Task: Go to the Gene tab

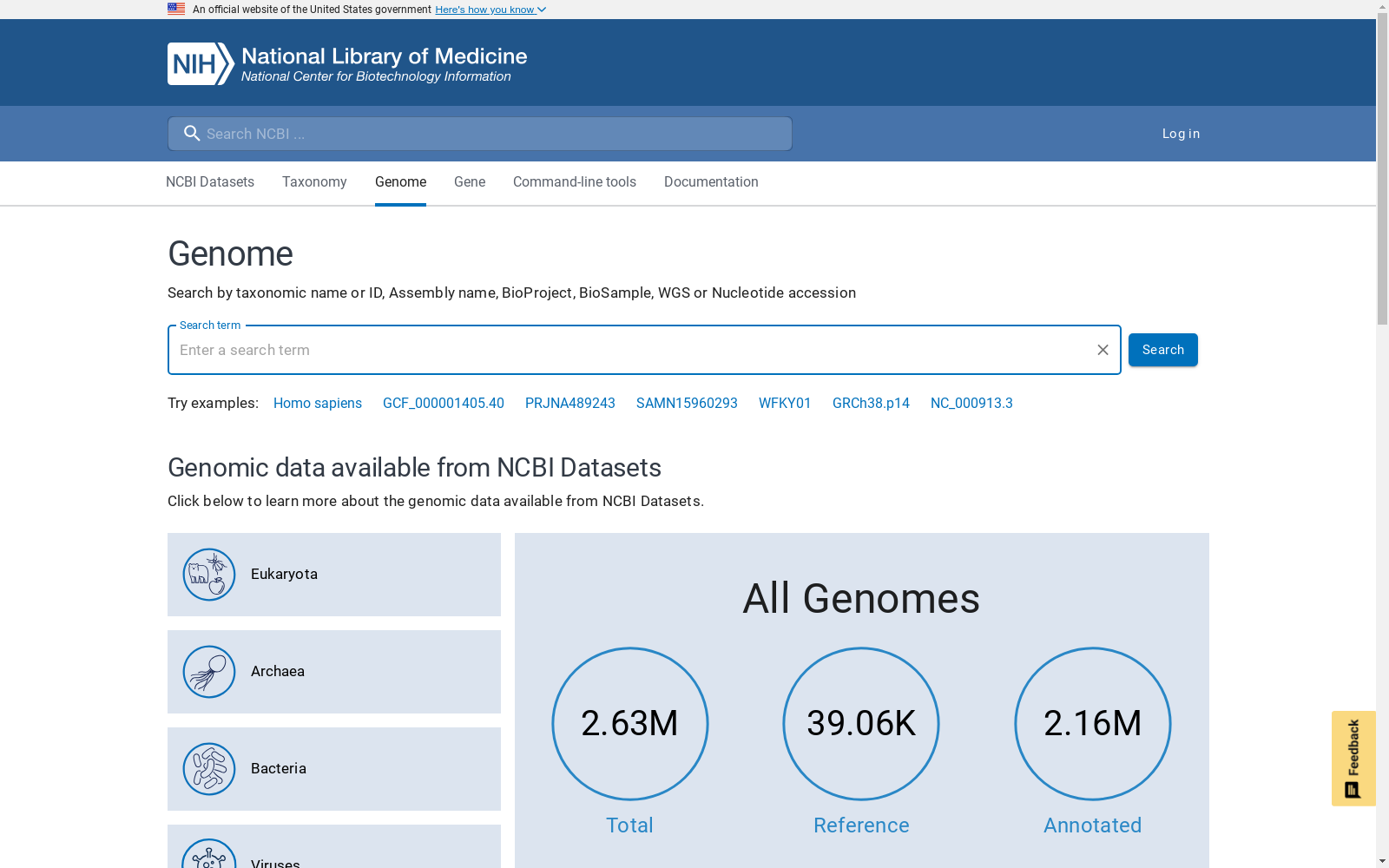Action: pyautogui.click(x=470, y=182)
